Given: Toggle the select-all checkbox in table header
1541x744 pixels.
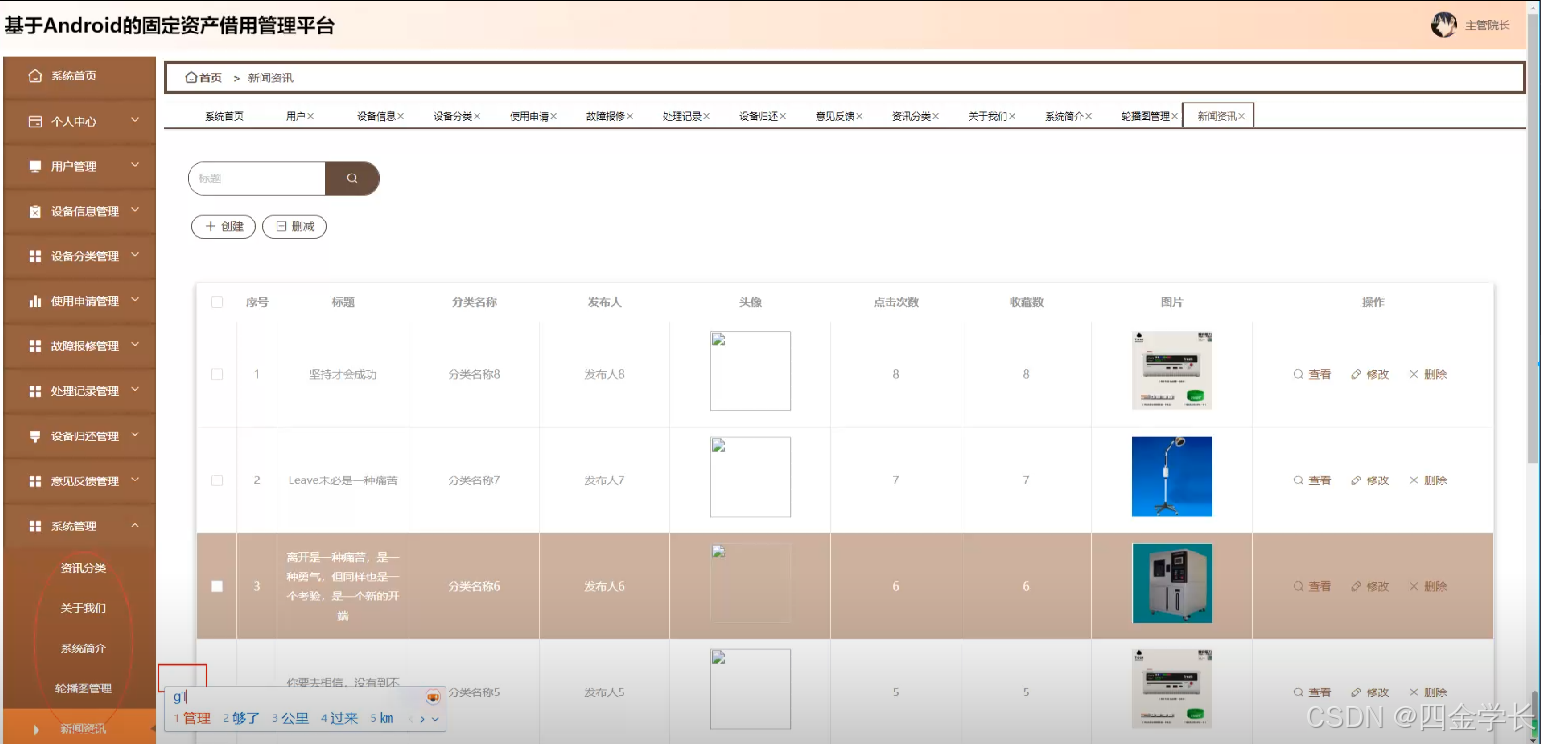Looking at the screenshot, I should tap(216, 300).
